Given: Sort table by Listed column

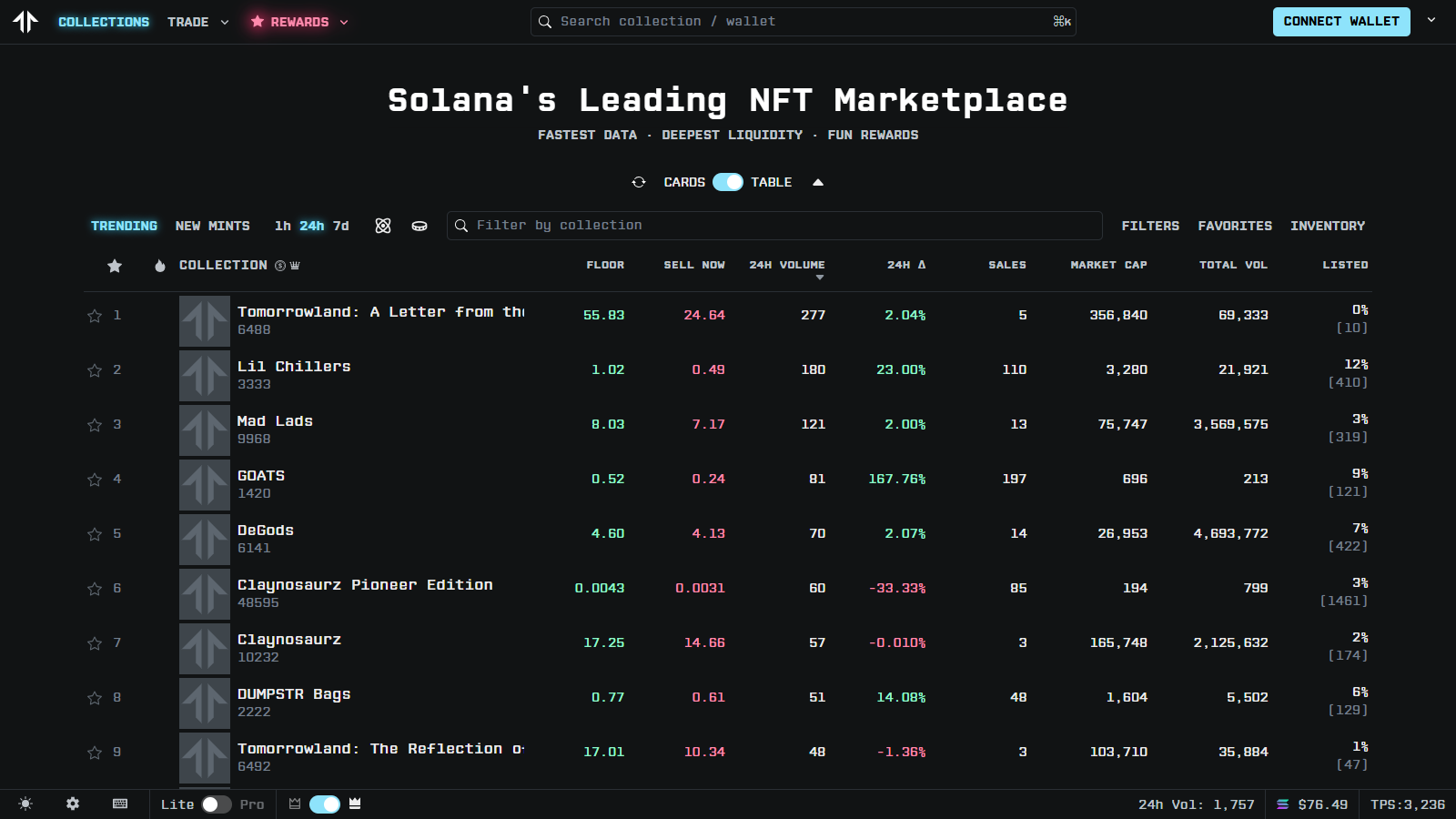Looking at the screenshot, I should coord(1345,265).
